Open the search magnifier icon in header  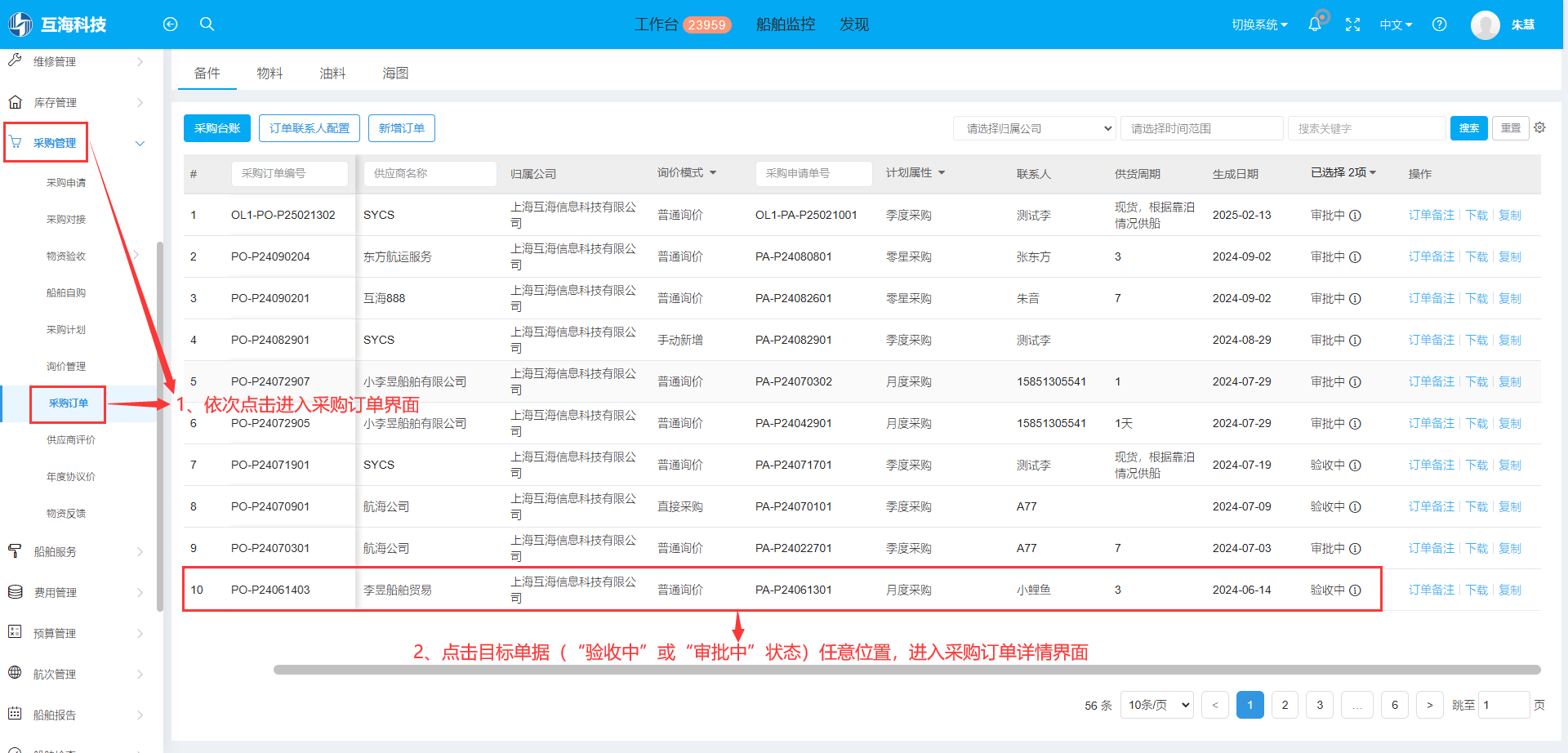(207, 25)
